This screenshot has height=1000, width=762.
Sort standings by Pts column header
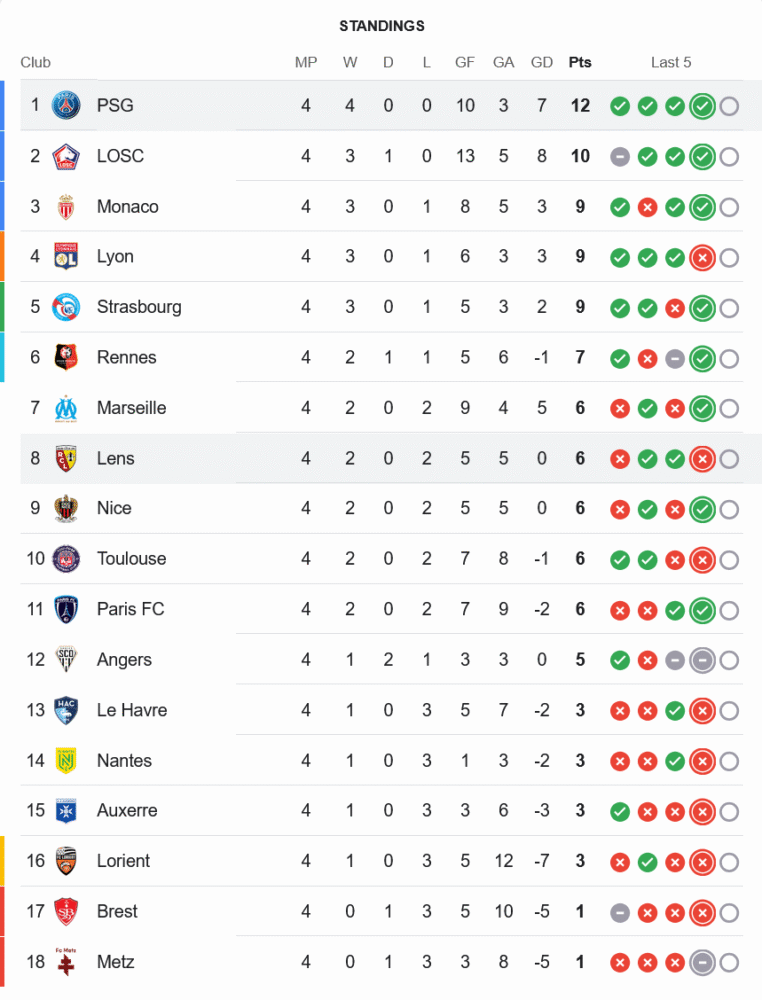pyautogui.click(x=580, y=62)
